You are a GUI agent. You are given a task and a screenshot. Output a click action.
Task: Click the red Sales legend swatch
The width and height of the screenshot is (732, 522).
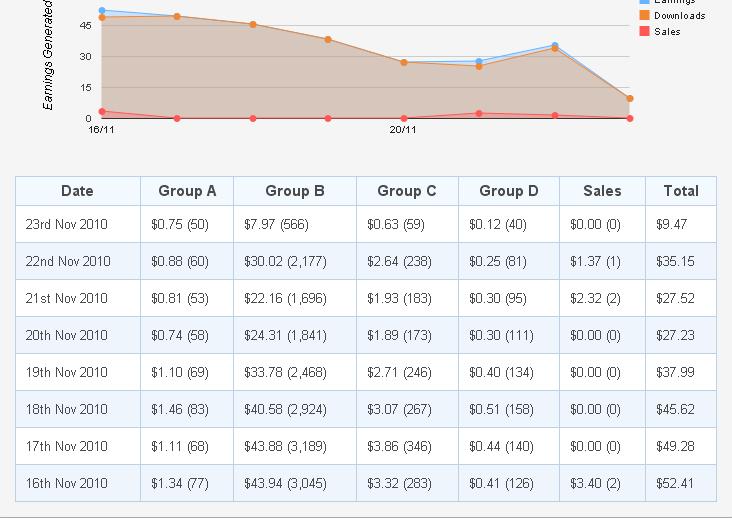pyautogui.click(x=644, y=32)
